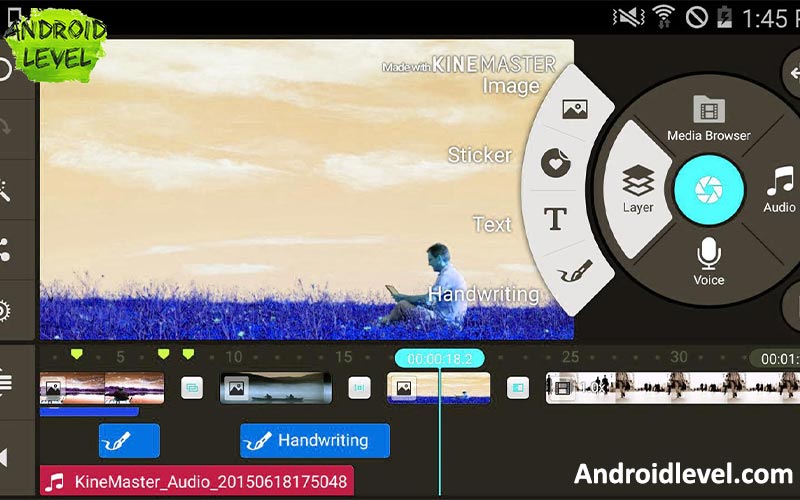Start a Voice recording
This screenshot has height=500, width=800.
tap(709, 261)
